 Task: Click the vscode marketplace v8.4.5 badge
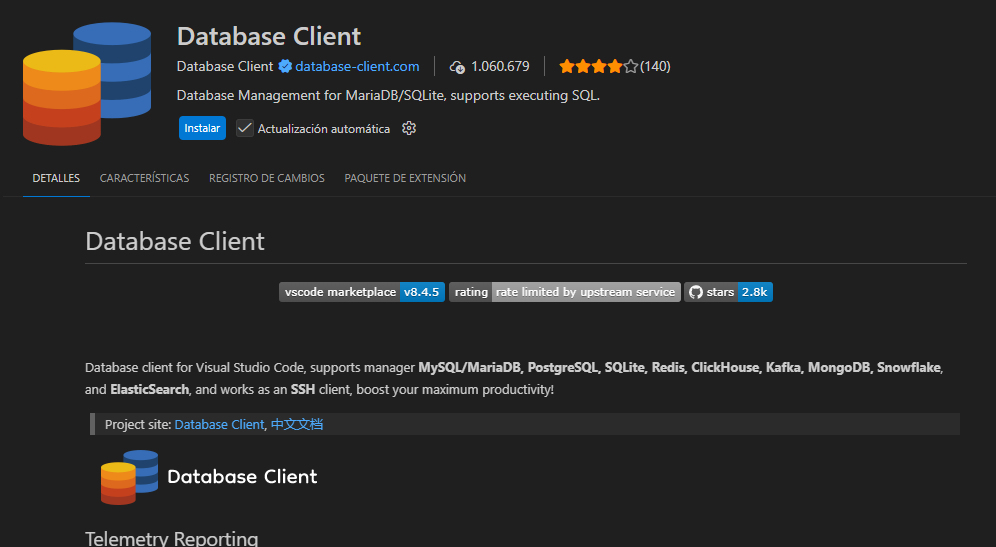(361, 292)
